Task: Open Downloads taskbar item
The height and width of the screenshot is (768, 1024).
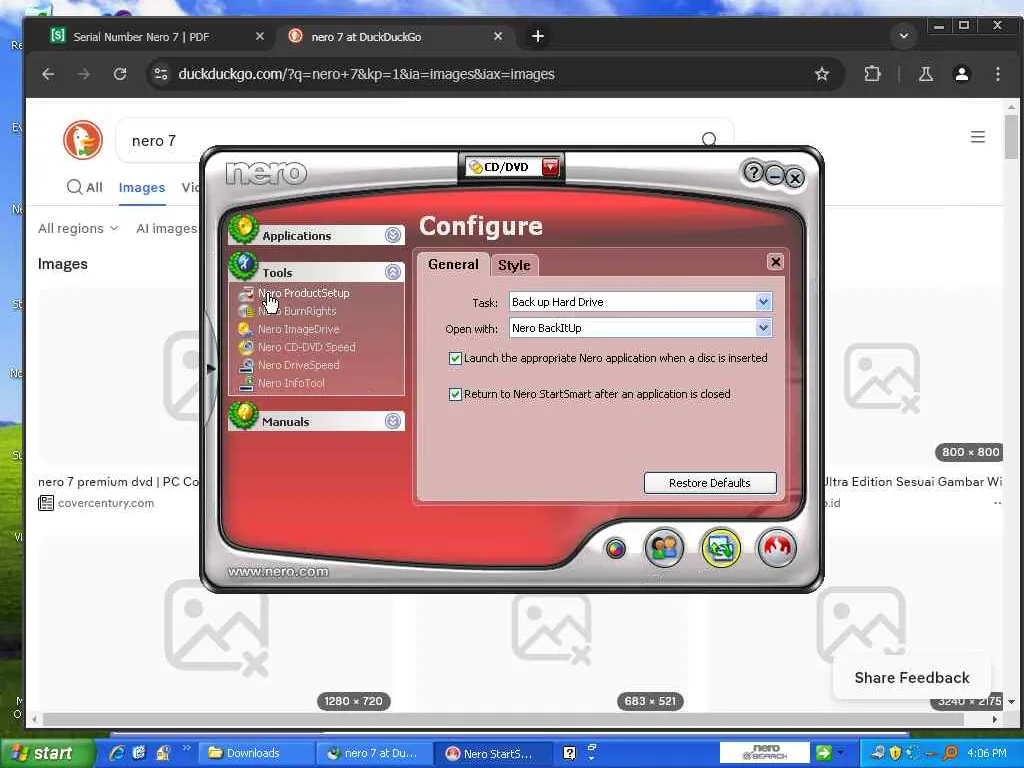Action: (256, 754)
